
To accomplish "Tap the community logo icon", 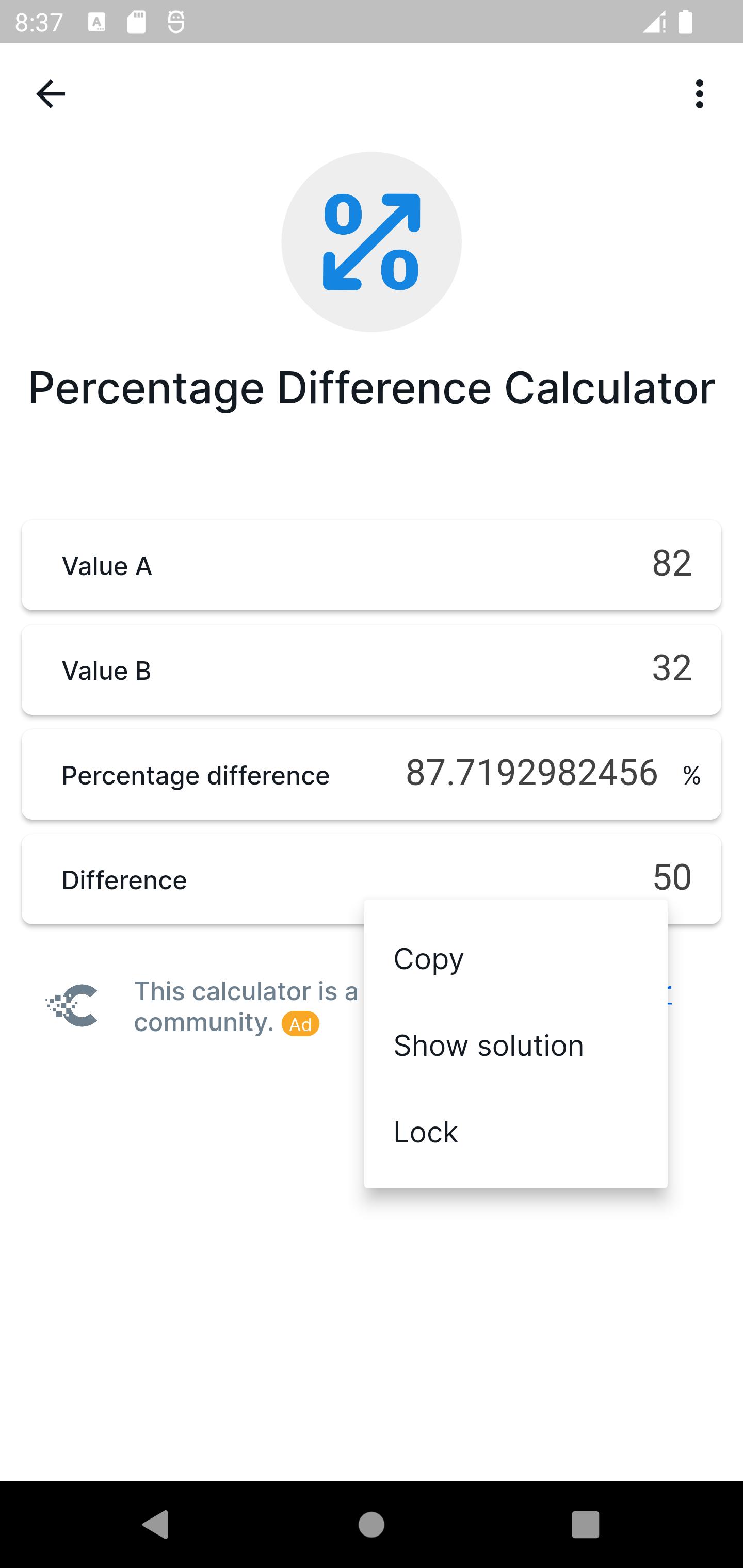I will point(72,1006).
